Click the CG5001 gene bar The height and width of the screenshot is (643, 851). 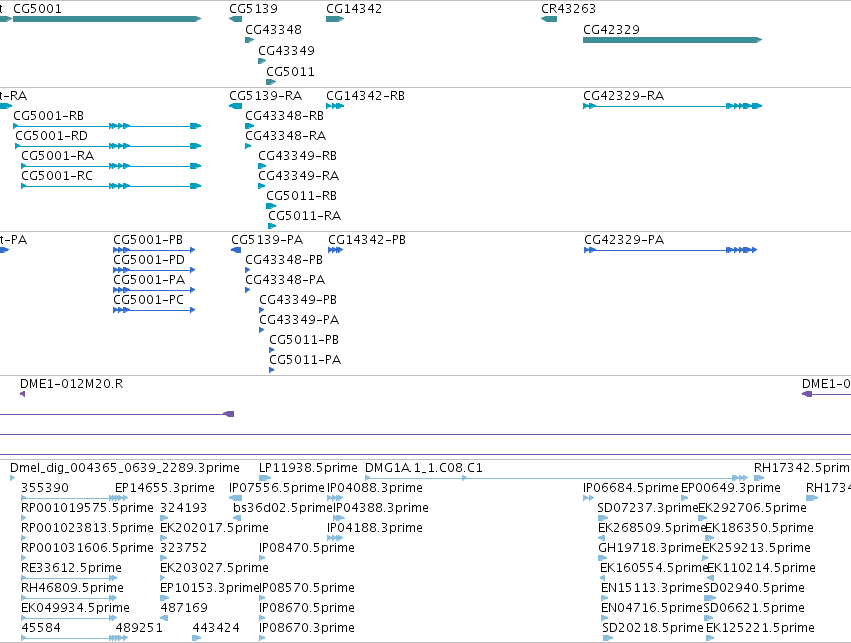pyautogui.click(x=107, y=19)
